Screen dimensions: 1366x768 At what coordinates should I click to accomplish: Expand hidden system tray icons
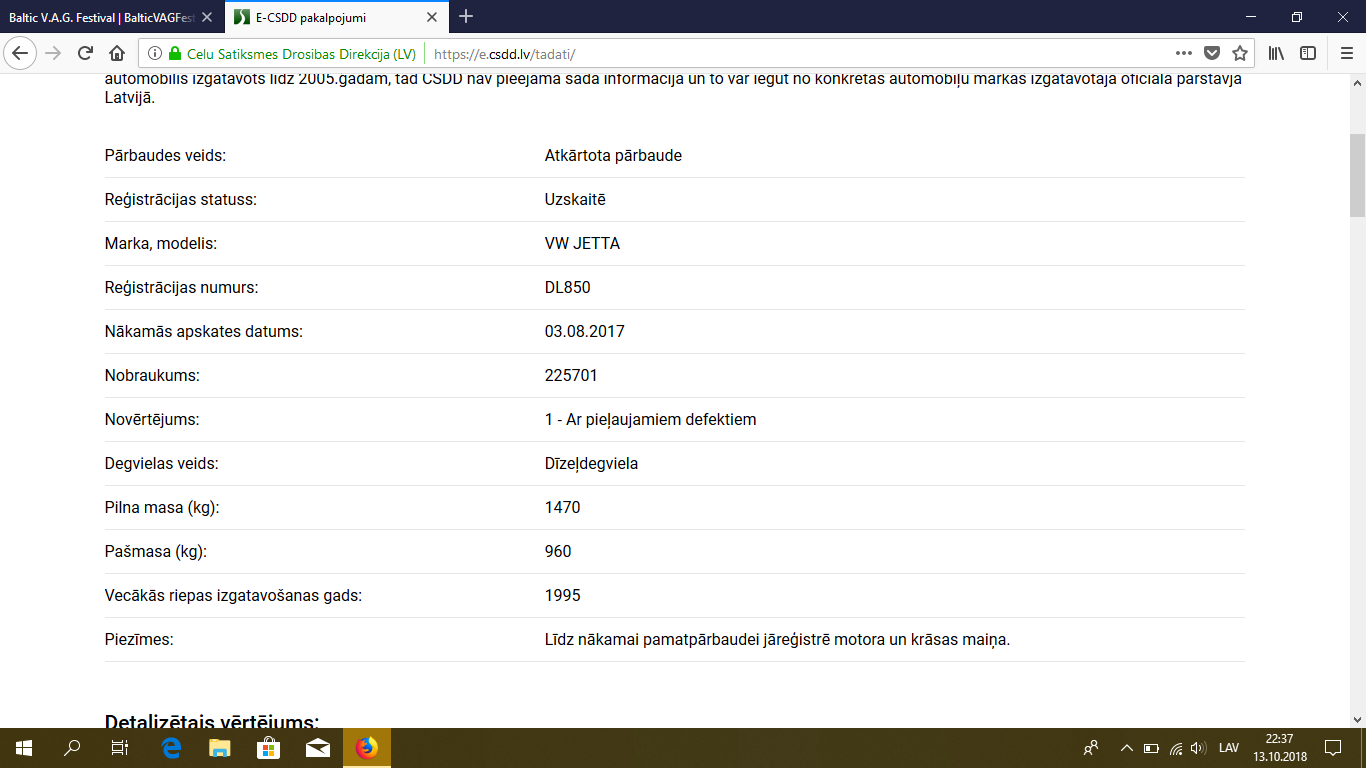click(1127, 748)
